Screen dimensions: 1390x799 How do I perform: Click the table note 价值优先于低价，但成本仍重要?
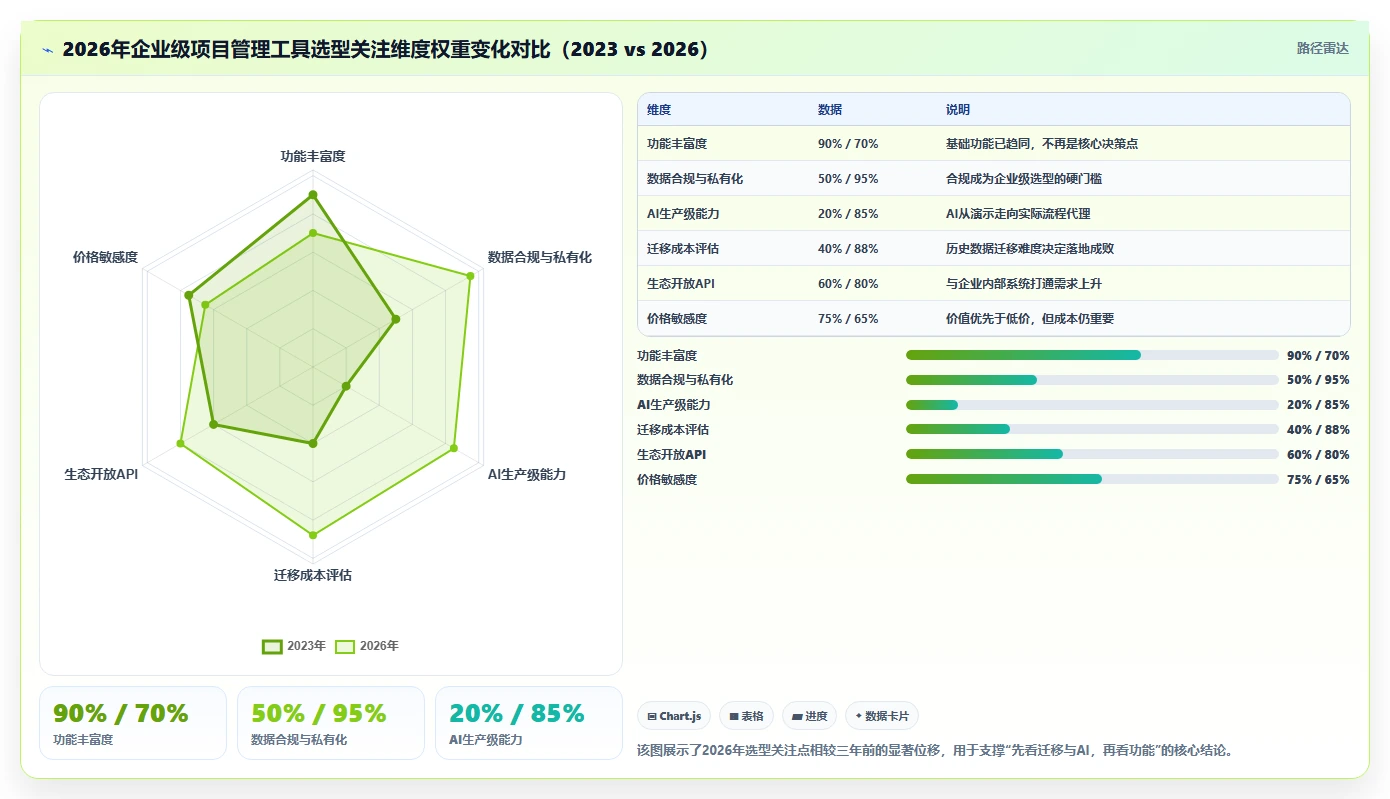coord(1030,319)
